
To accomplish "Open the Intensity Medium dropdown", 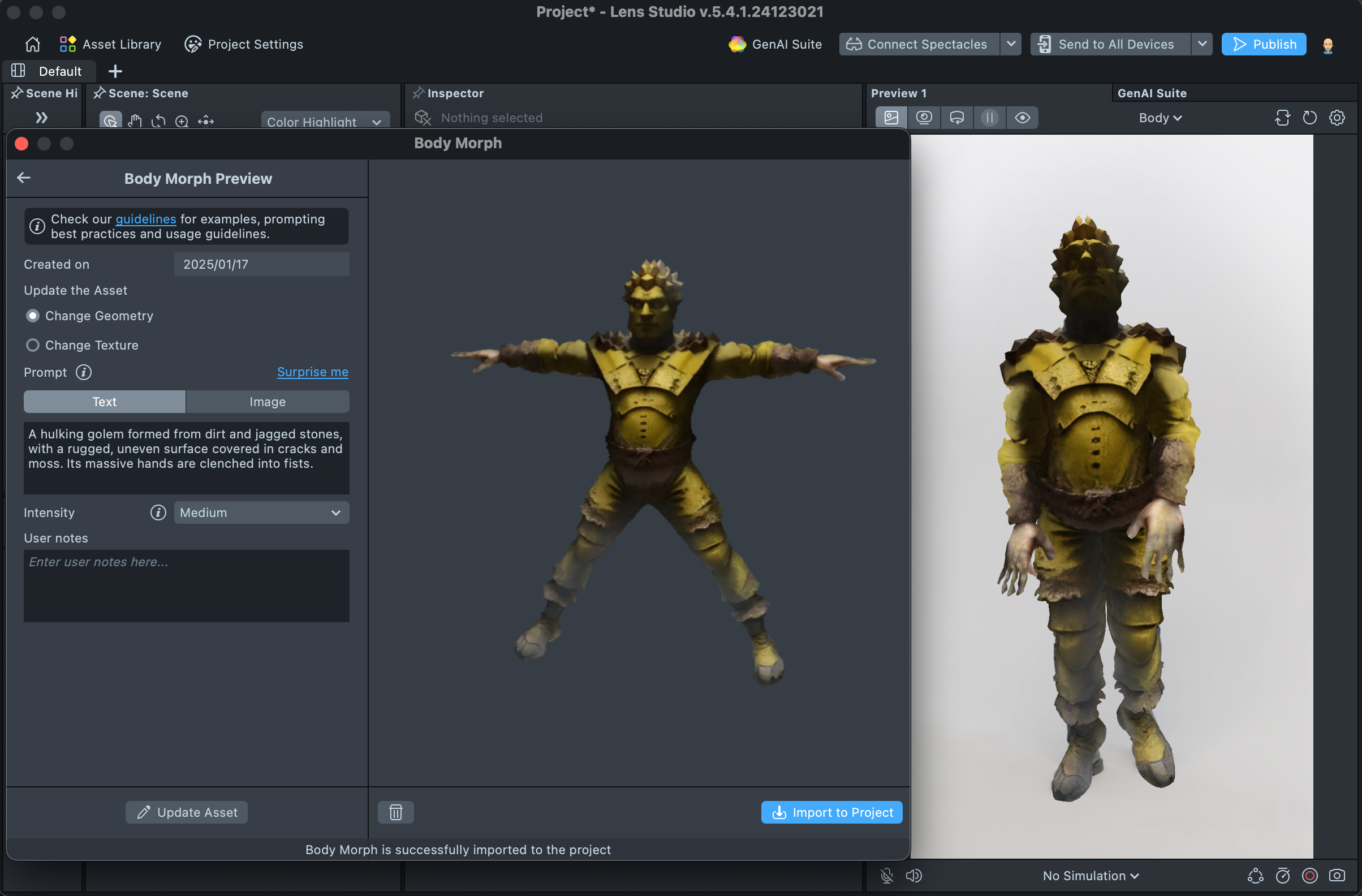I will point(261,512).
